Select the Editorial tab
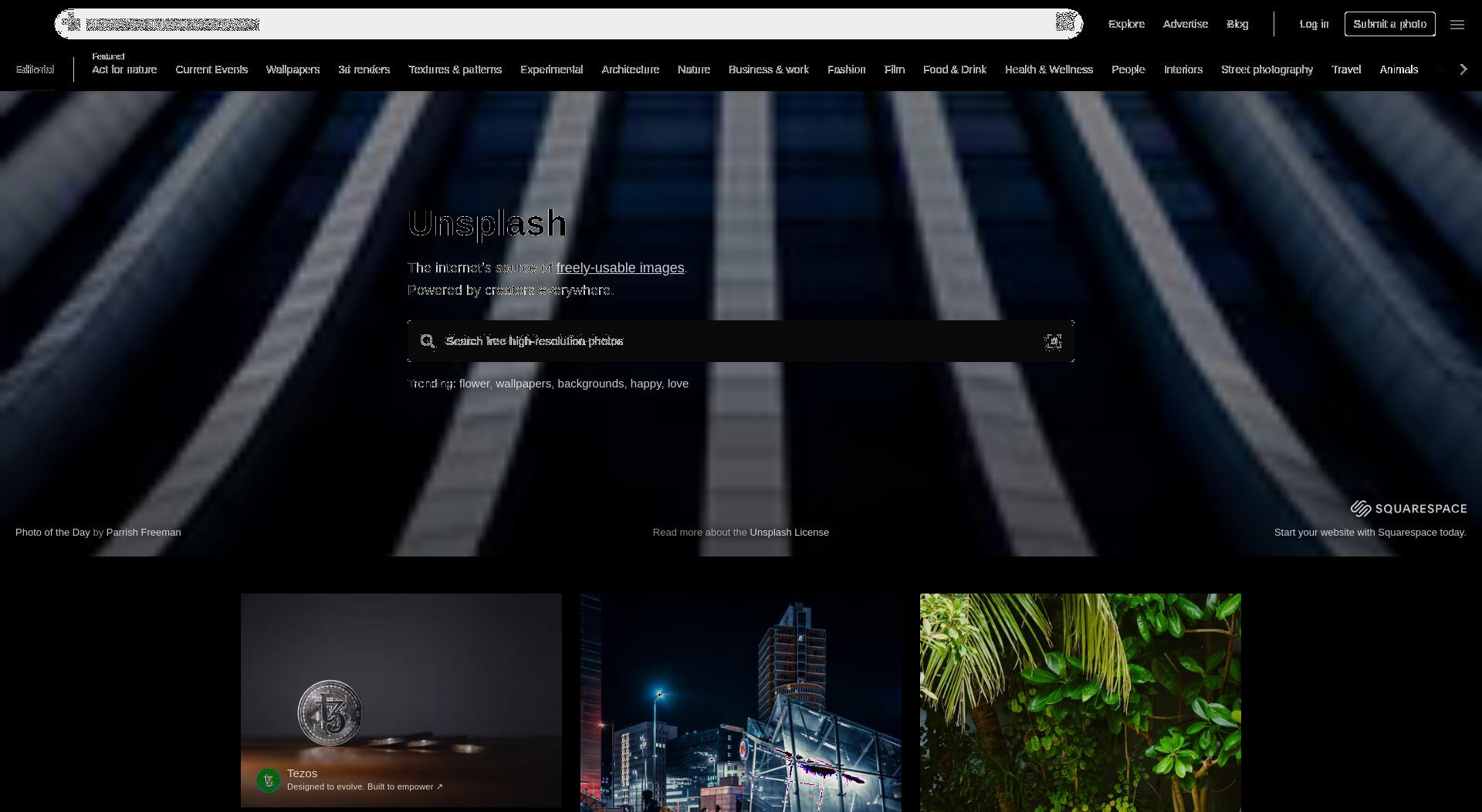The image size is (1482, 812). tap(36, 69)
